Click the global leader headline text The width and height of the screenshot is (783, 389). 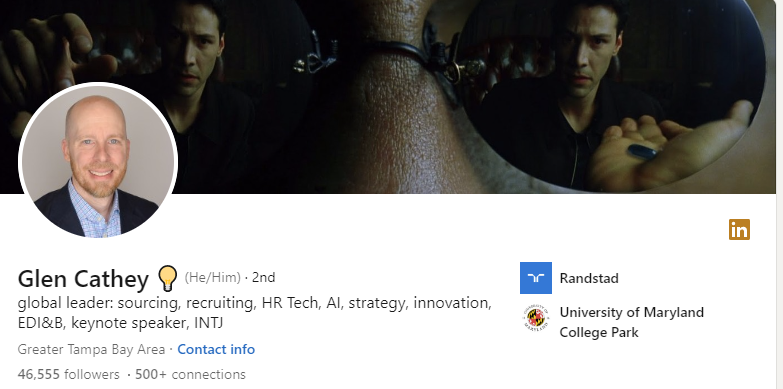click(255, 313)
